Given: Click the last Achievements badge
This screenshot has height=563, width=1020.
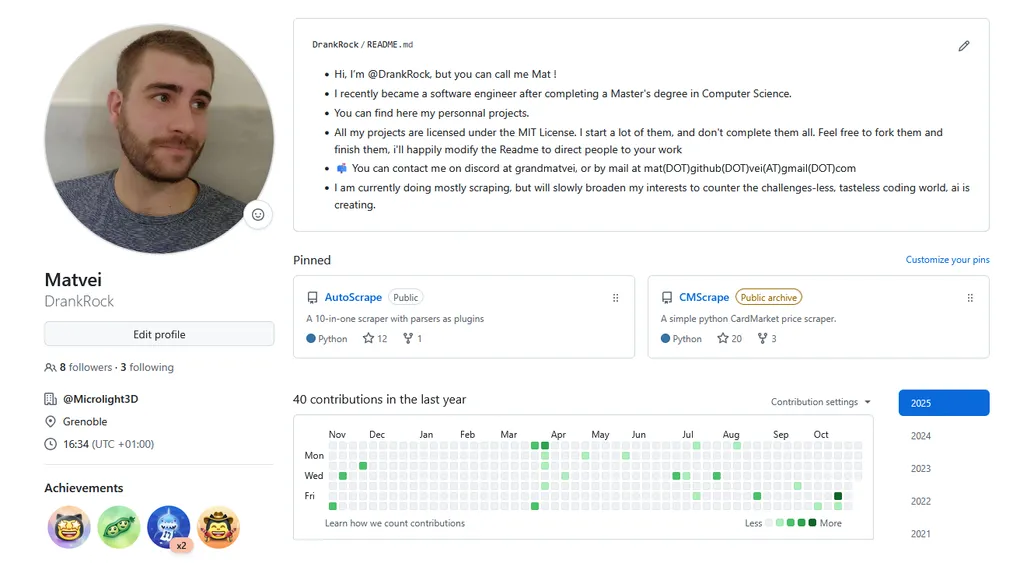Looking at the screenshot, I should [x=218, y=527].
